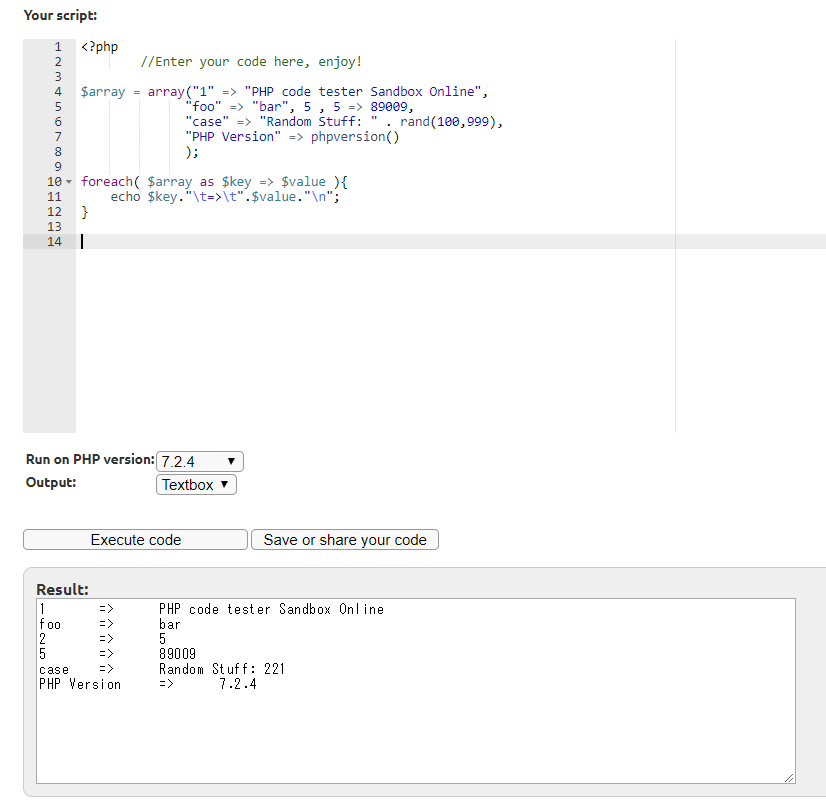Click the $array variable on line 4
The image size is (826, 808).
click(x=103, y=92)
